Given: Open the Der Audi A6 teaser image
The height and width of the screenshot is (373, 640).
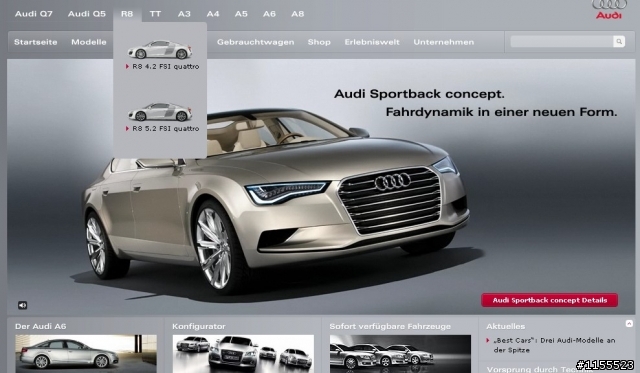Looking at the screenshot, I should pos(86,354).
